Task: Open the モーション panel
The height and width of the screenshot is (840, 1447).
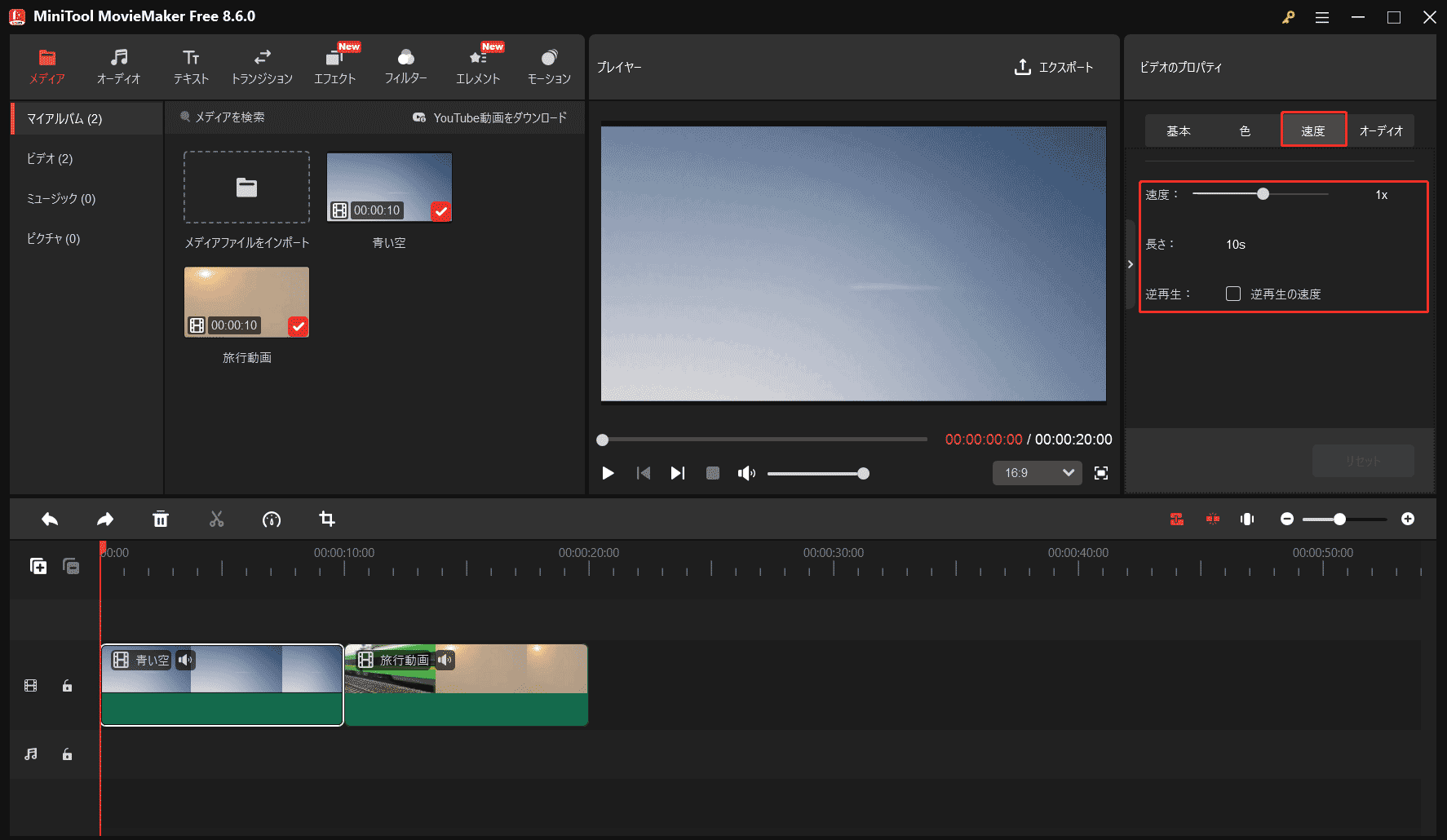Action: (549, 65)
